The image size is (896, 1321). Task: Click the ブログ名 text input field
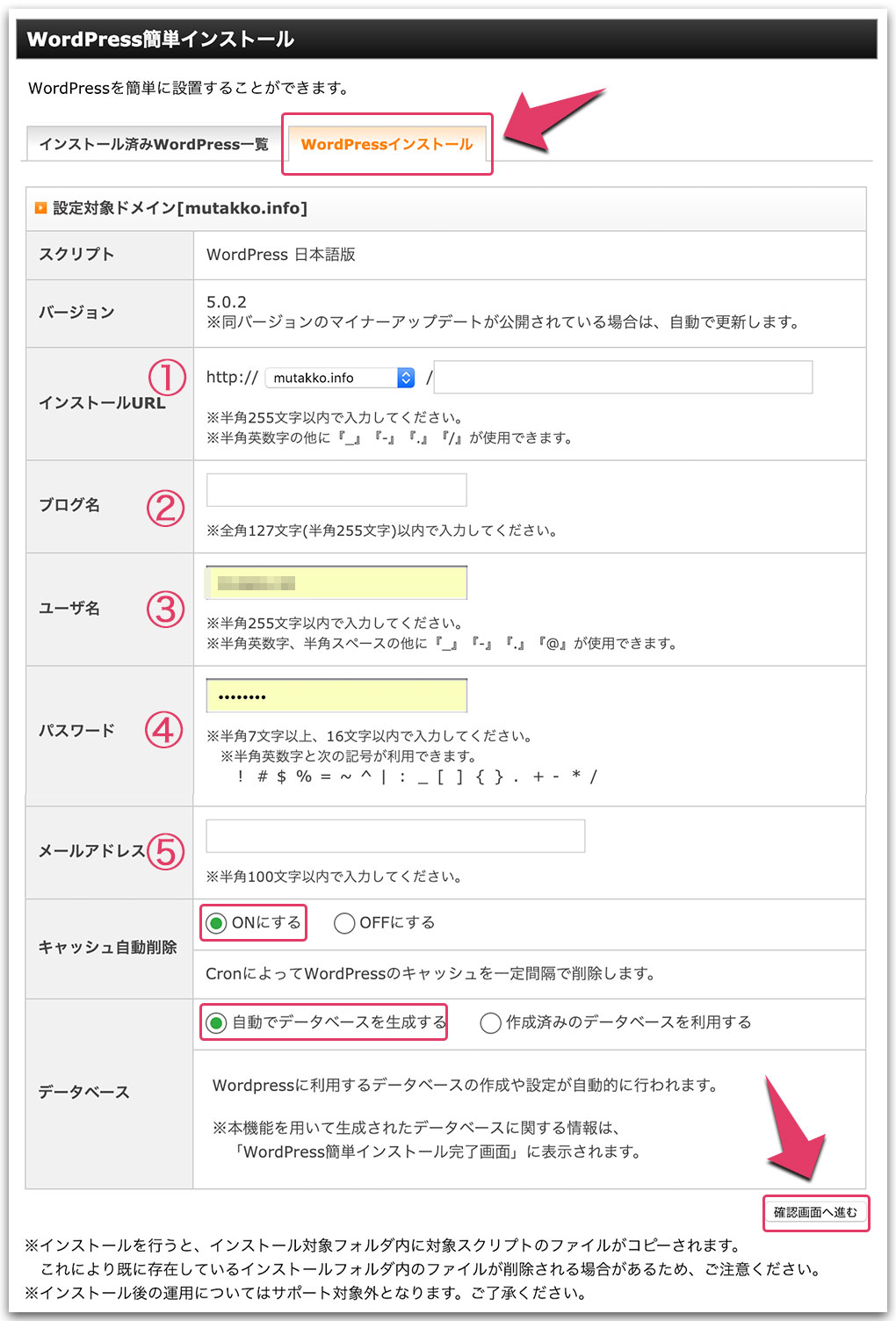(336, 489)
